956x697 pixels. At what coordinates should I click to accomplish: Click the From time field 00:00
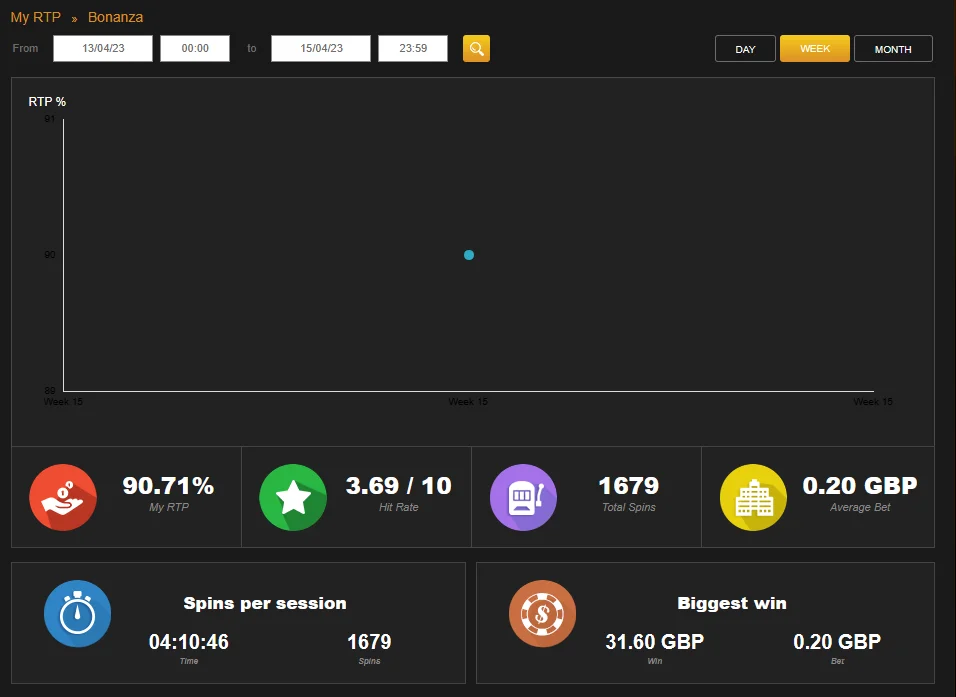[x=195, y=48]
